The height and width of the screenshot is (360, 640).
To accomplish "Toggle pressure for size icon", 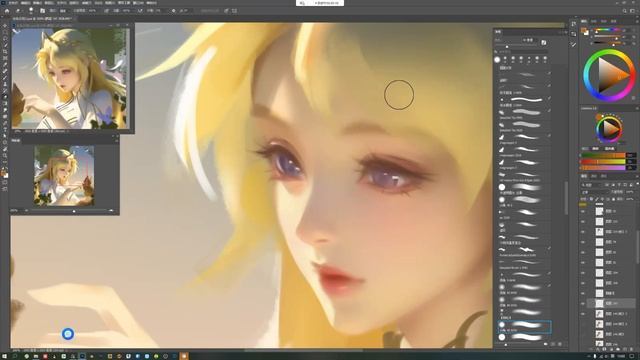I will pyautogui.click(x=227, y=11).
